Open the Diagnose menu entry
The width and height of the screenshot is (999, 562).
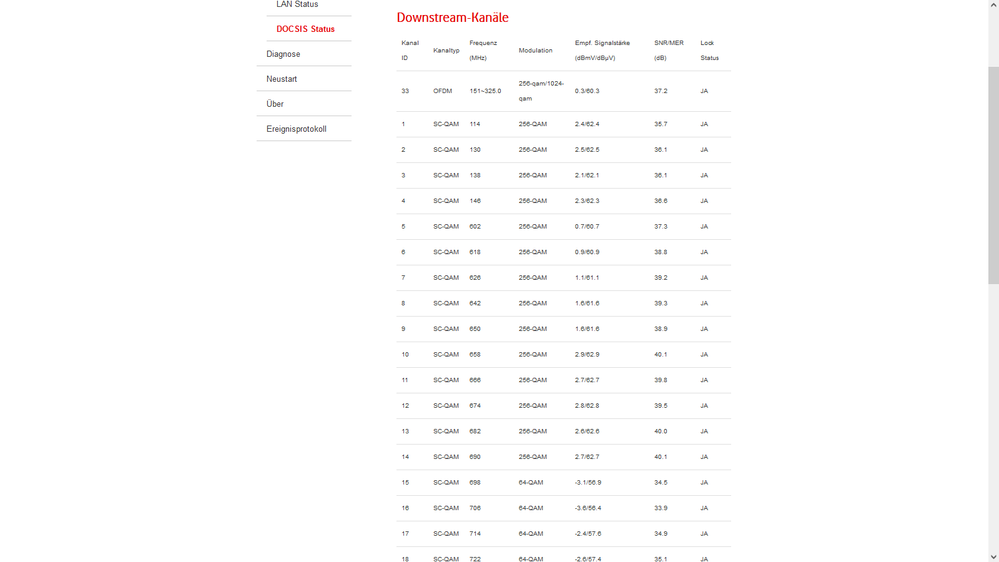coord(283,54)
